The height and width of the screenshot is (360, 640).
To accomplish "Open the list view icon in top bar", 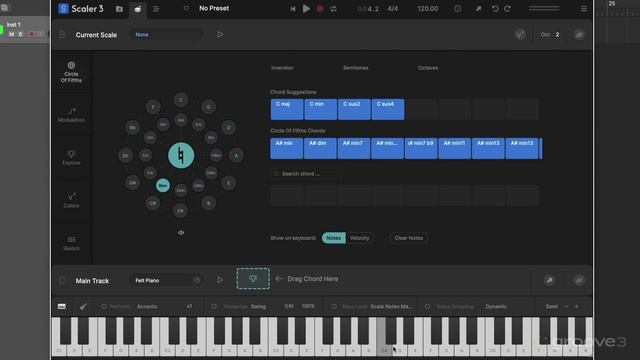I will coord(156,9).
